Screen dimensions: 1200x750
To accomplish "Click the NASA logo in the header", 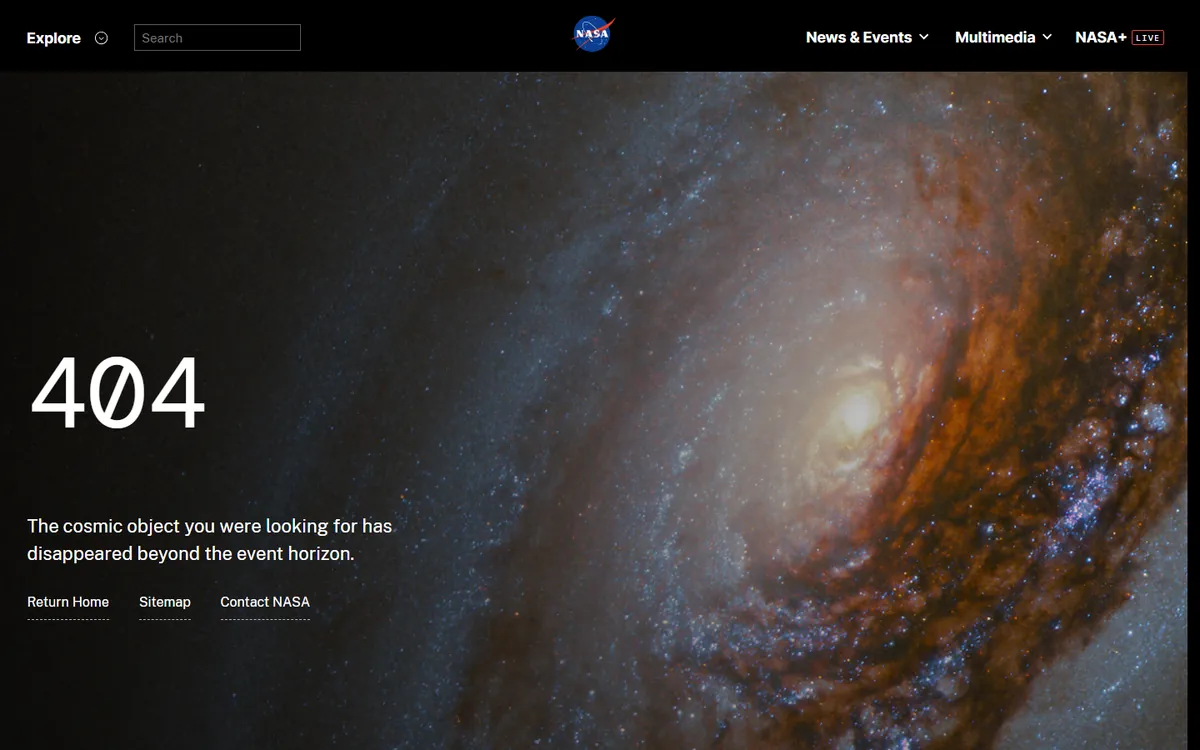I will tap(593, 35).
